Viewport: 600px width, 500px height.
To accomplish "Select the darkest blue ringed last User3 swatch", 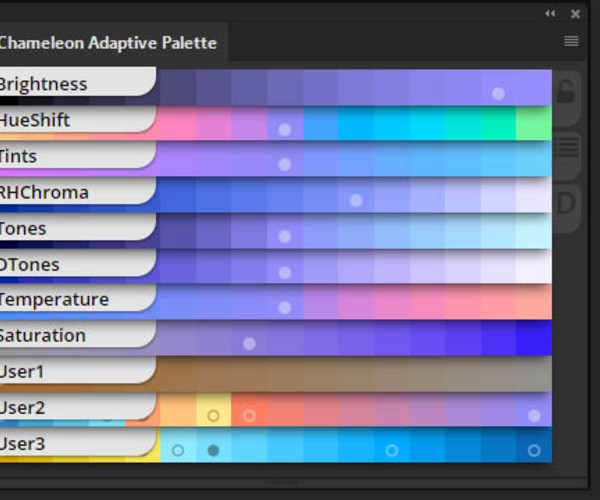I will click(534, 445).
